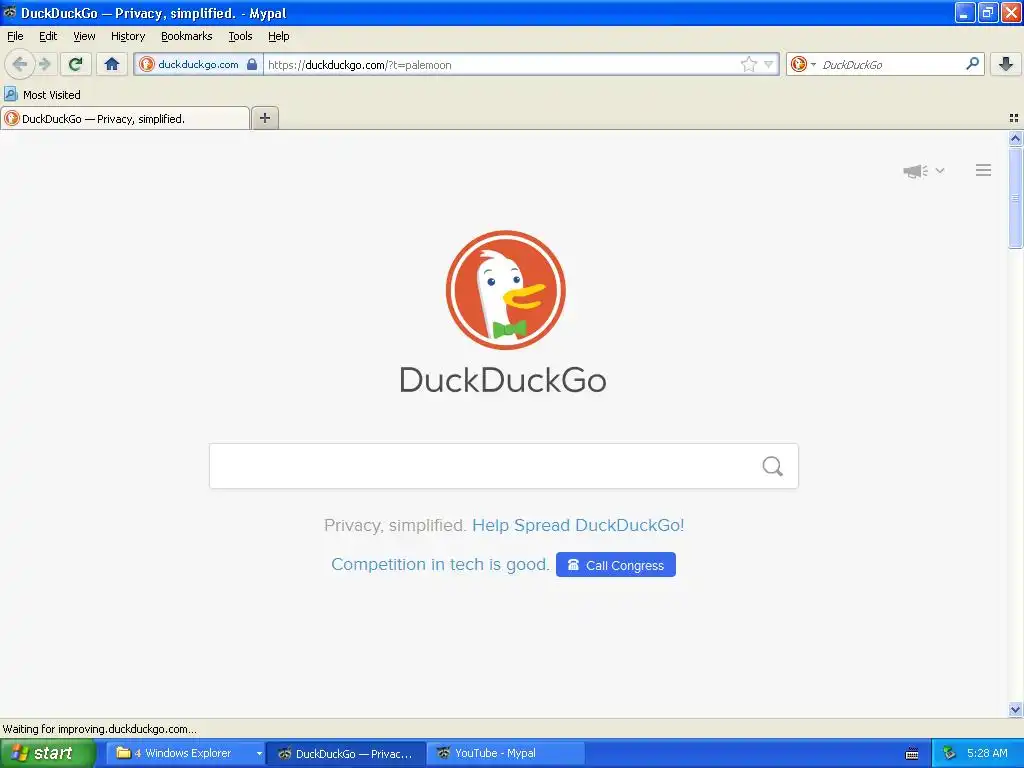
Task: Select DuckDuckGo taskbar window button
Action: point(346,753)
